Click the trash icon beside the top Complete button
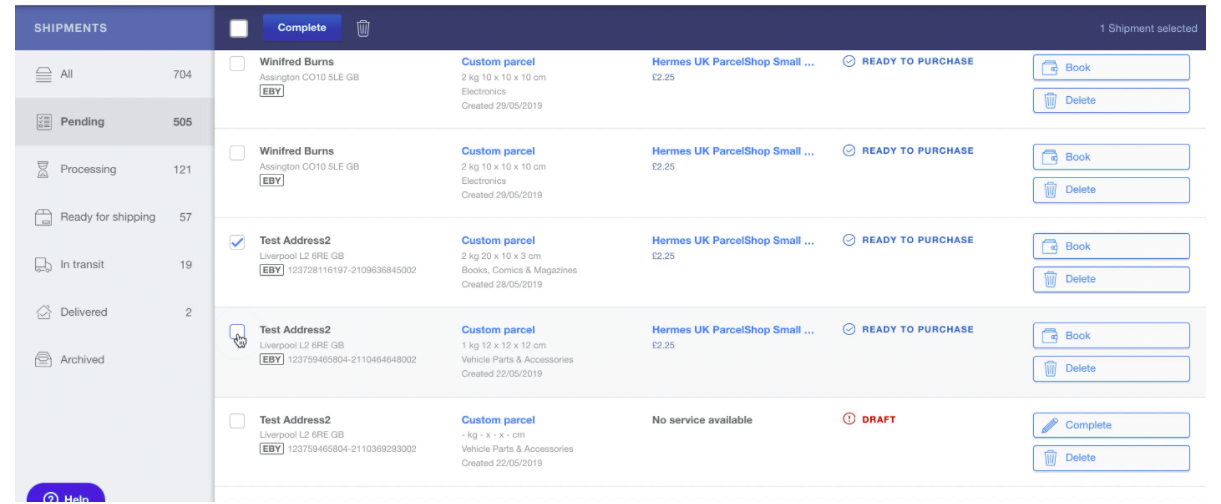The image size is (1221, 504). click(x=364, y=28)
